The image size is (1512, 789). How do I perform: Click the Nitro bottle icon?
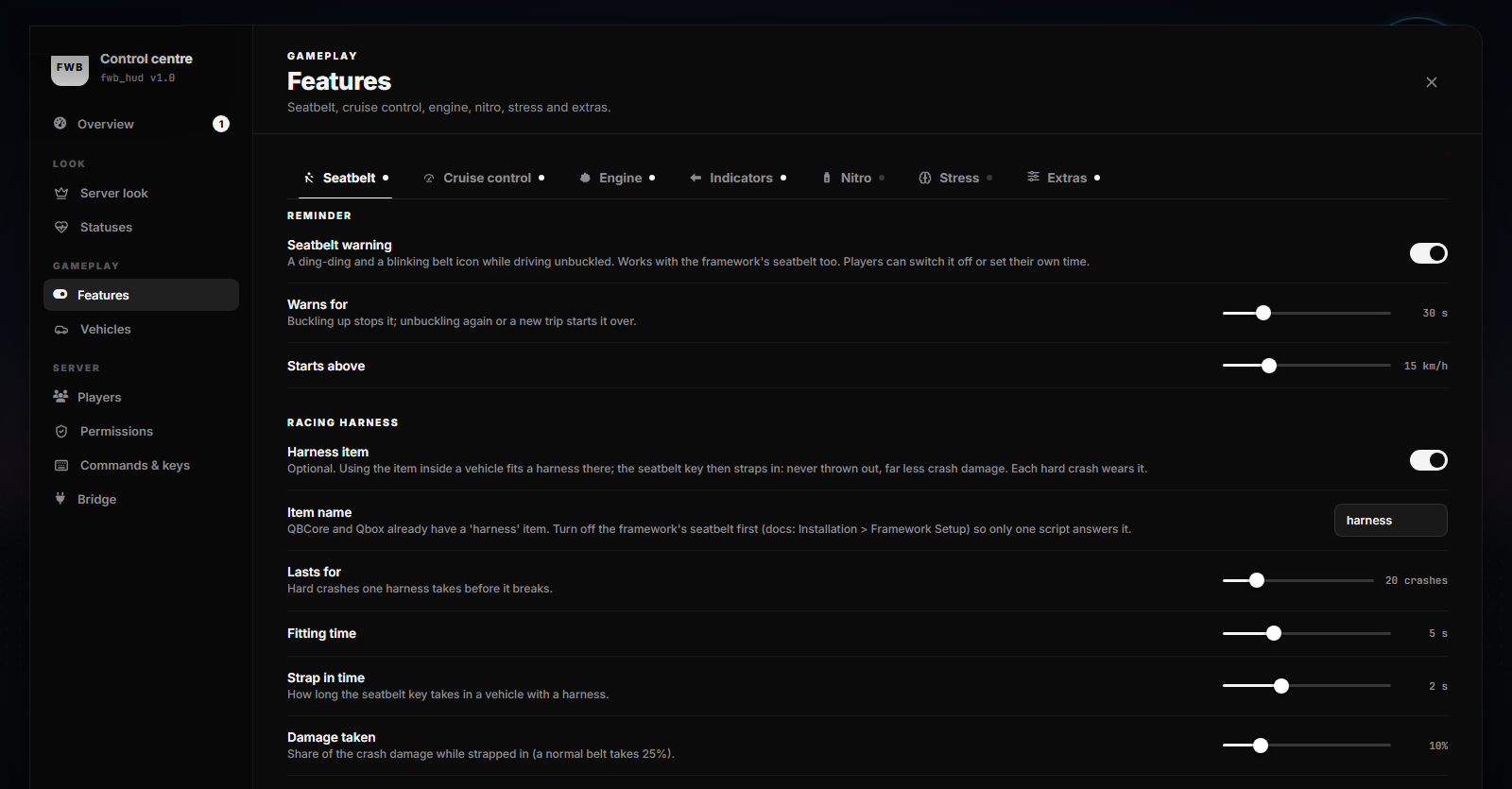coord(827,178)
